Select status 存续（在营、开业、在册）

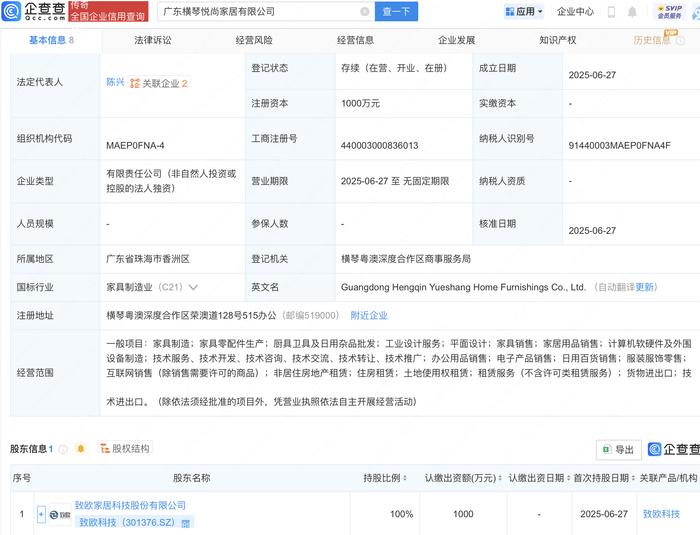[394, 68]
